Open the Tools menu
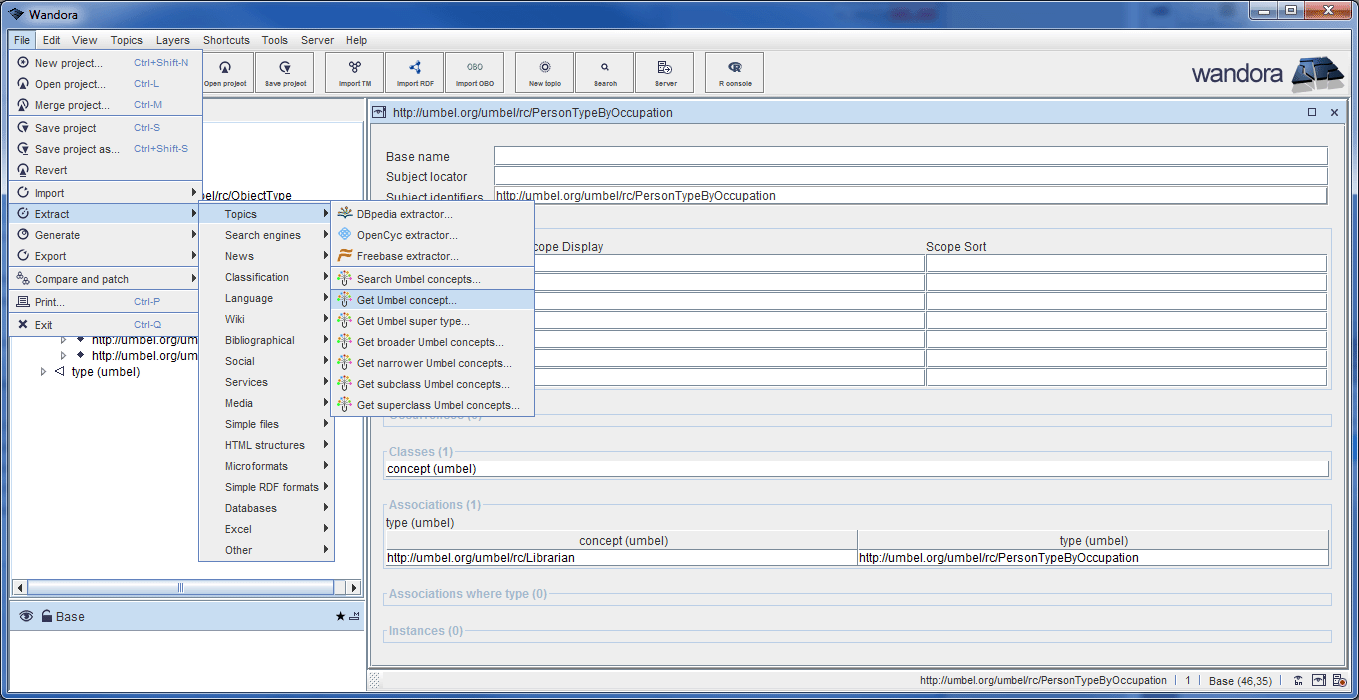 point(275,40)
